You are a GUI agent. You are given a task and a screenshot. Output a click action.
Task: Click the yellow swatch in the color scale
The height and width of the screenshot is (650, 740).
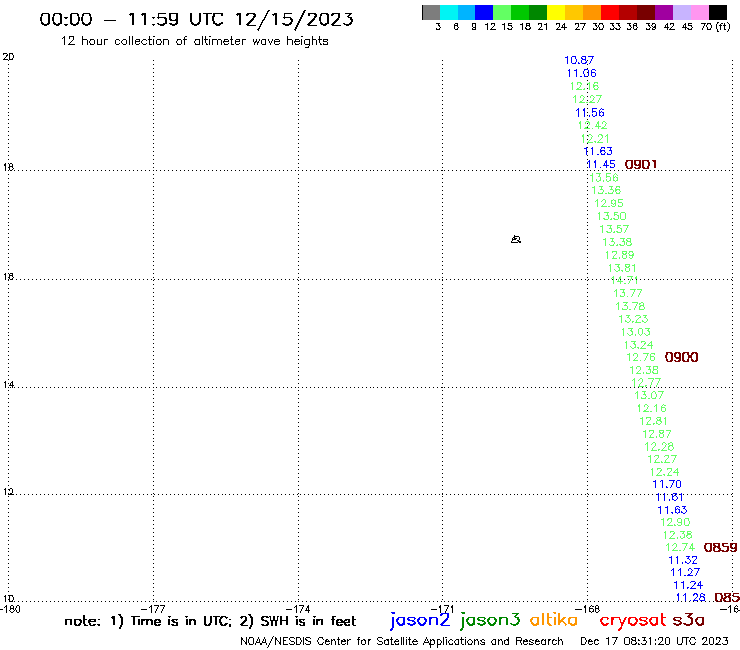(x=555, y=12)
